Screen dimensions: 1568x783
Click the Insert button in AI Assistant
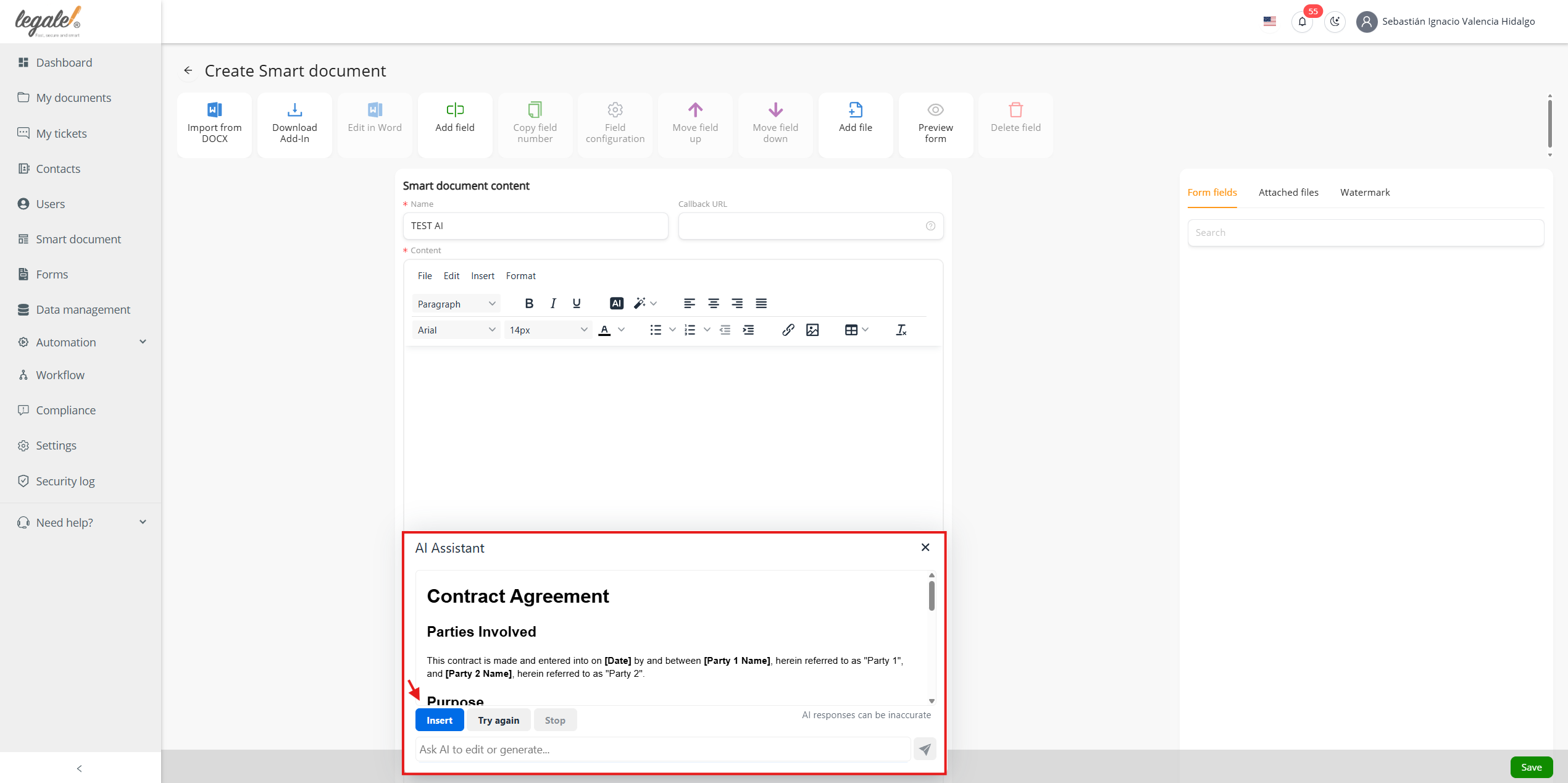440,720
